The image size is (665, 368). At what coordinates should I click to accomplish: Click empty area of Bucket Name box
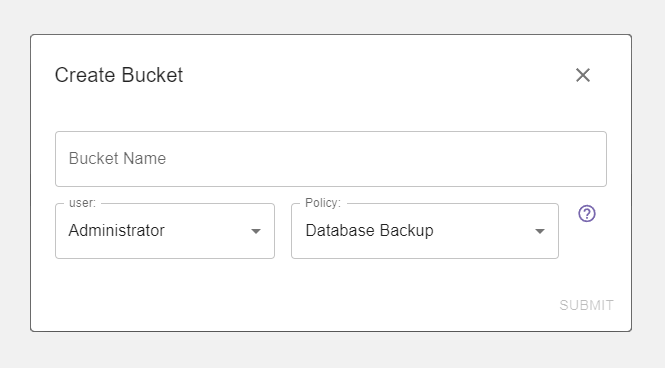[x=382, y=159]
